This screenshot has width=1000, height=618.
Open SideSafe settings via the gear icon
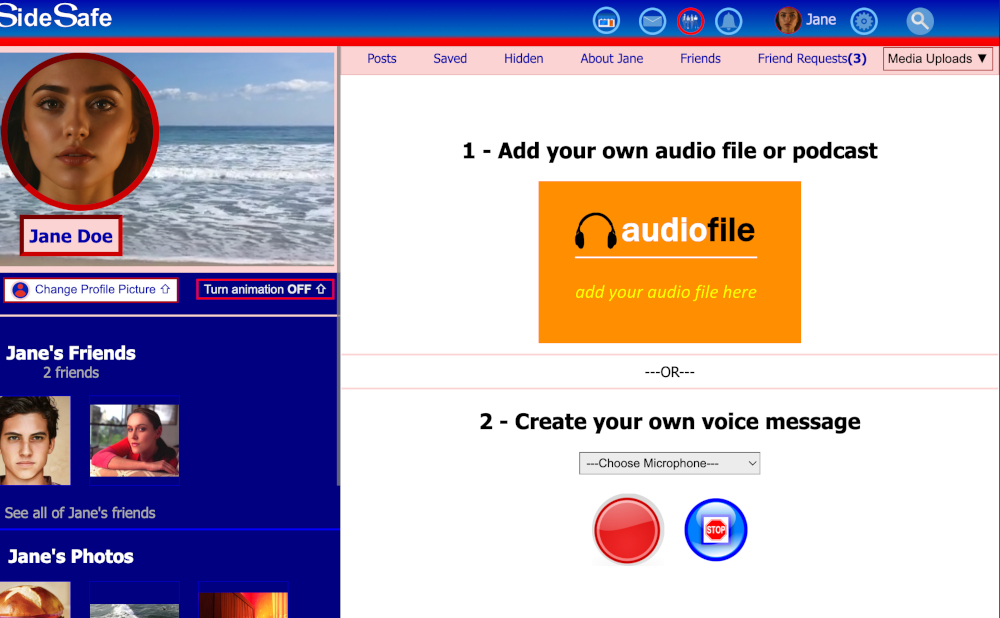tap(863, 20)
